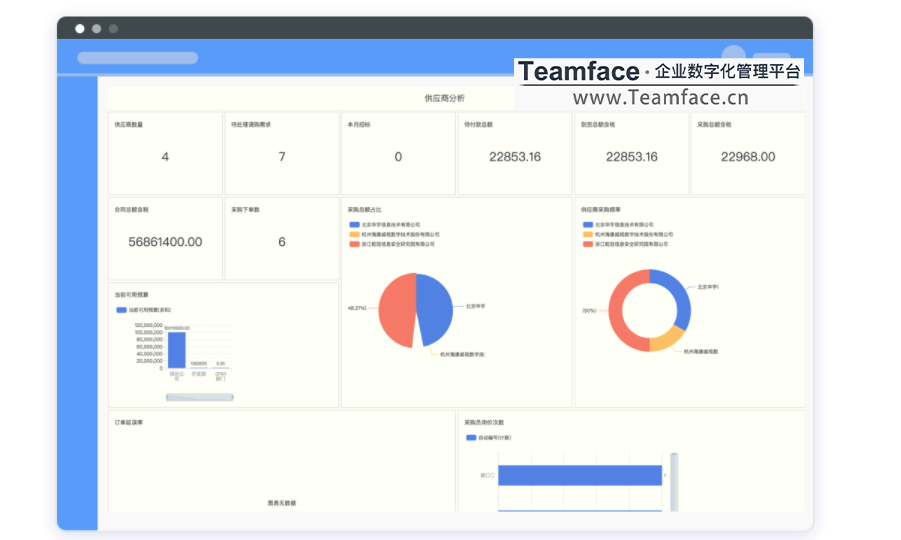Click the value 6 in the 采购下单数 card
Image resolution: width=901 pixels, height=540 pixels.
point(282,242)
